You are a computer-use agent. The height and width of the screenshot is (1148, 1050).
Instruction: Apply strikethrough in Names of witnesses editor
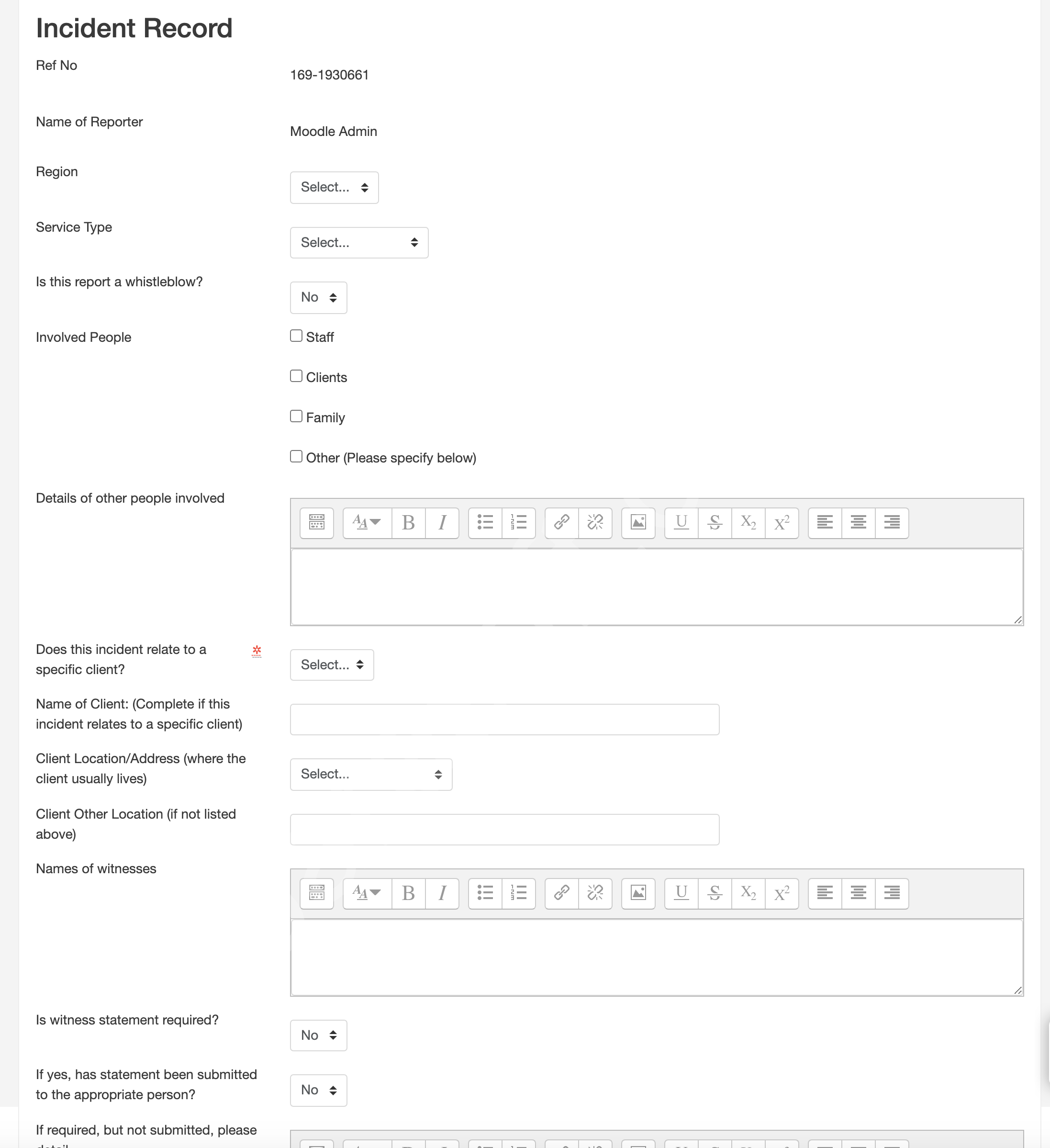tap(715, 893)
